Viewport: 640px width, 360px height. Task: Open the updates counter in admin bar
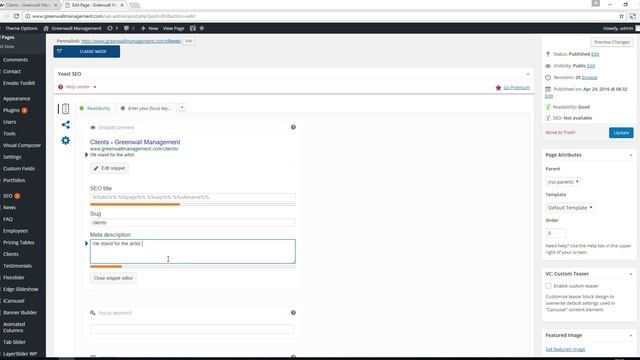113,28
